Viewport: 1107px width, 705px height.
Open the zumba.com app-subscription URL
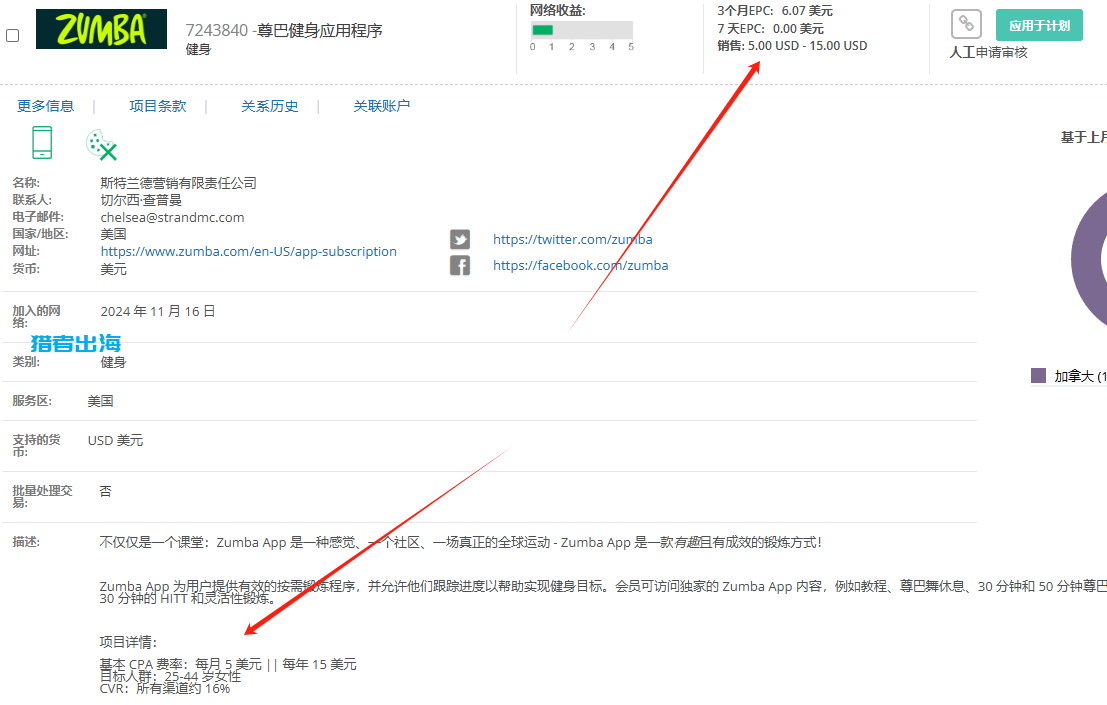click(249, 251)
